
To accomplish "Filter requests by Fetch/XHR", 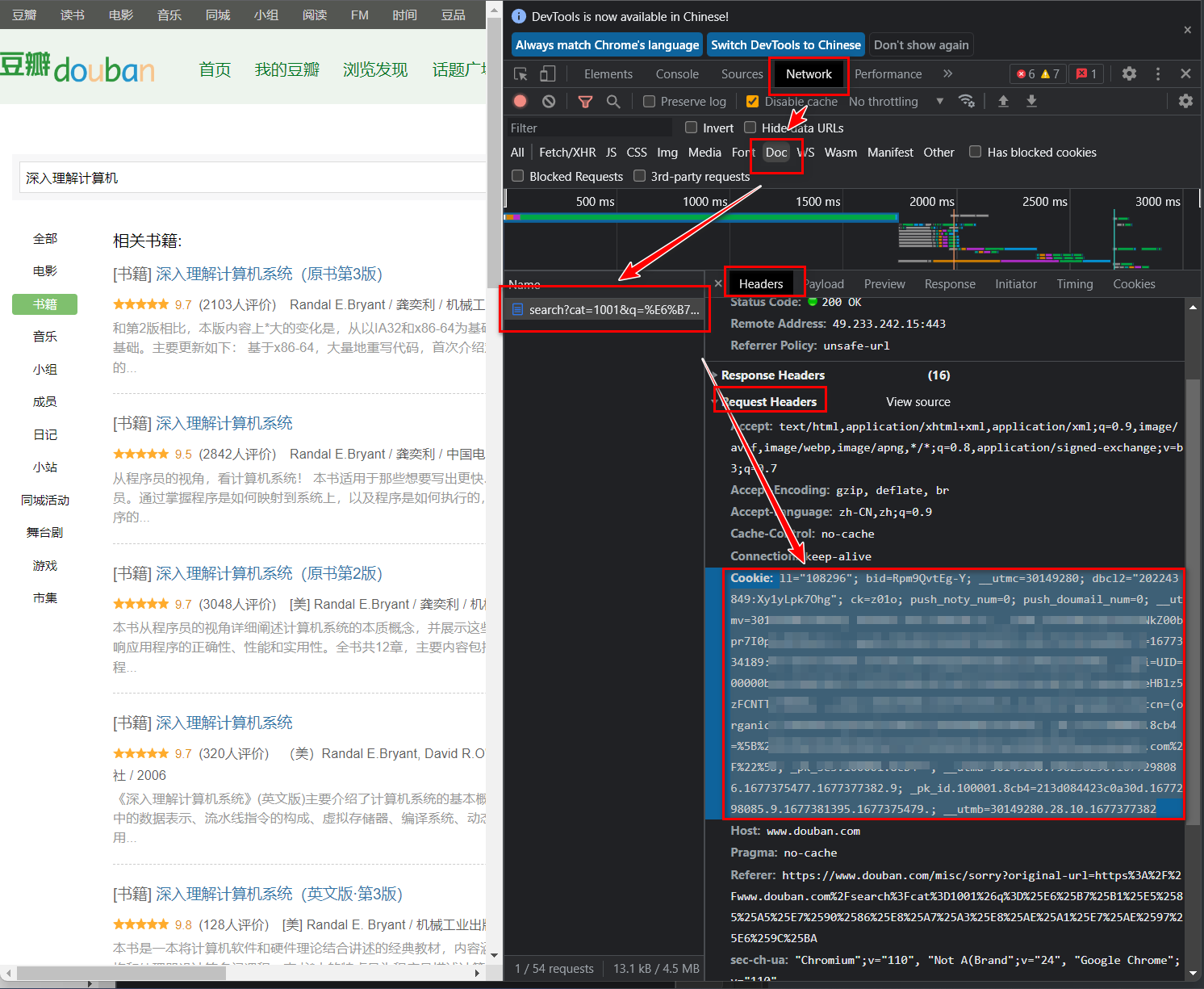I will 567,152.
